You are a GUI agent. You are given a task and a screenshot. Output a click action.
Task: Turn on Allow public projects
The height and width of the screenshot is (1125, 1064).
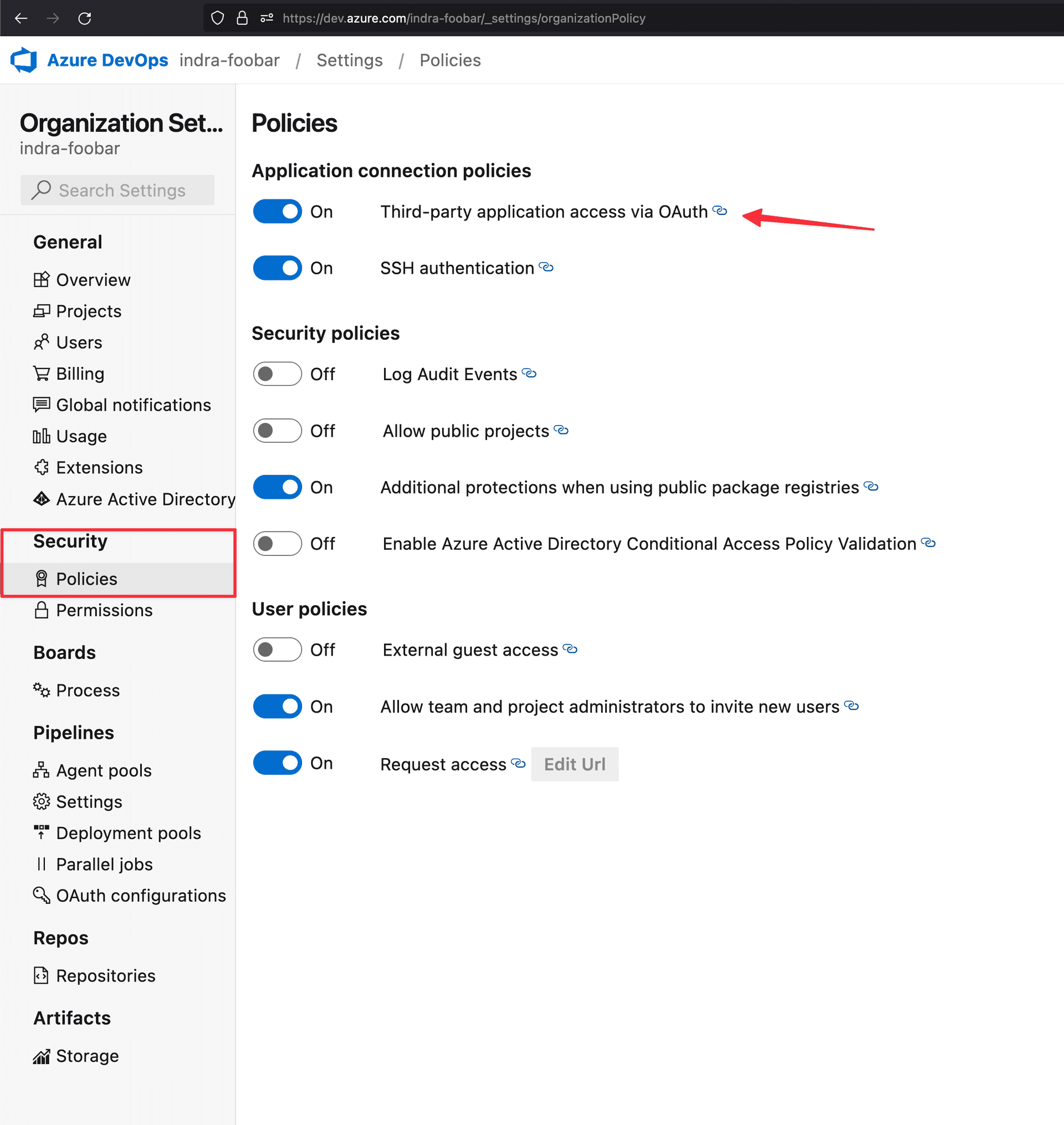(x=277, y=431)
